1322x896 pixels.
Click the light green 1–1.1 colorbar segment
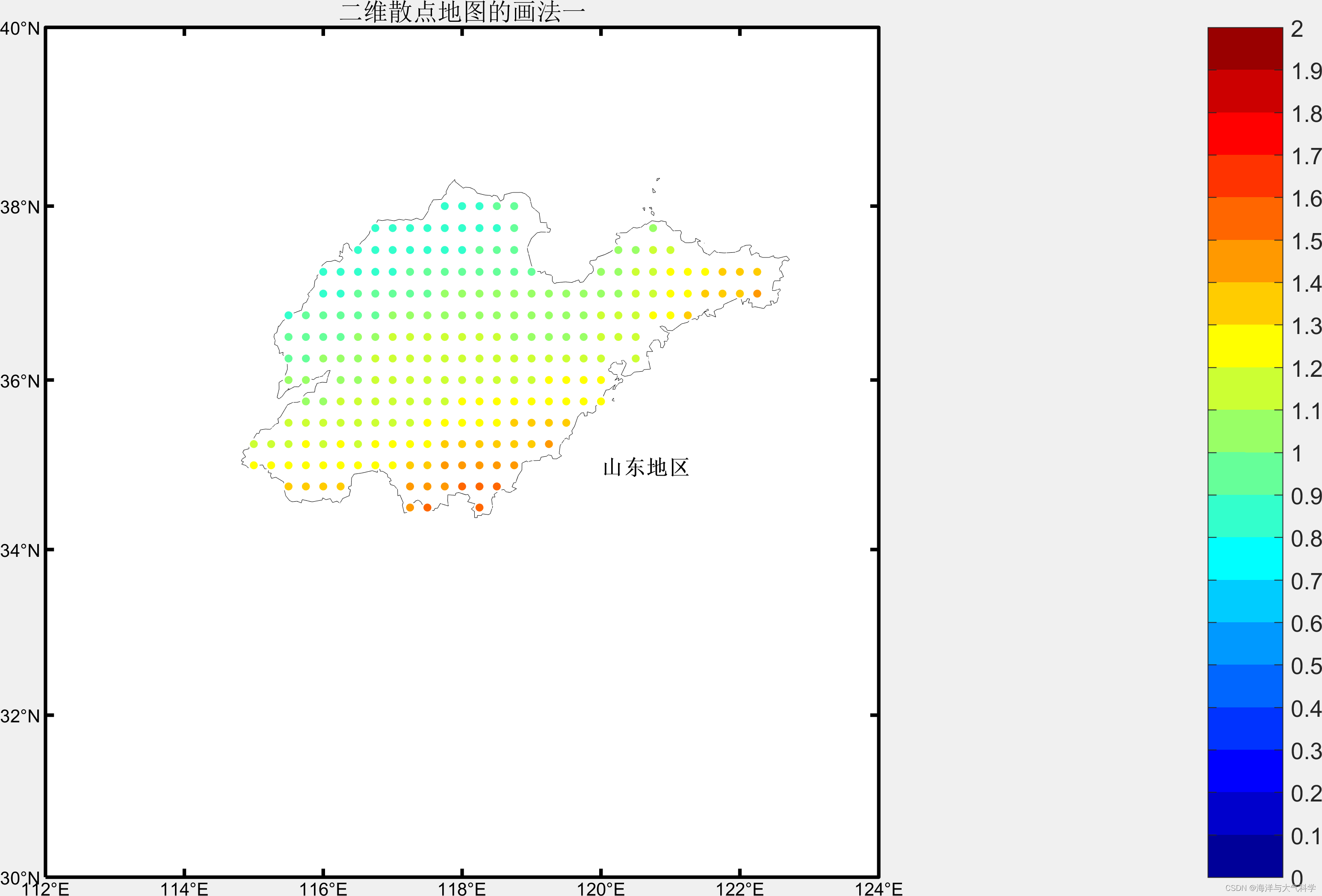tap(1245, 431)
